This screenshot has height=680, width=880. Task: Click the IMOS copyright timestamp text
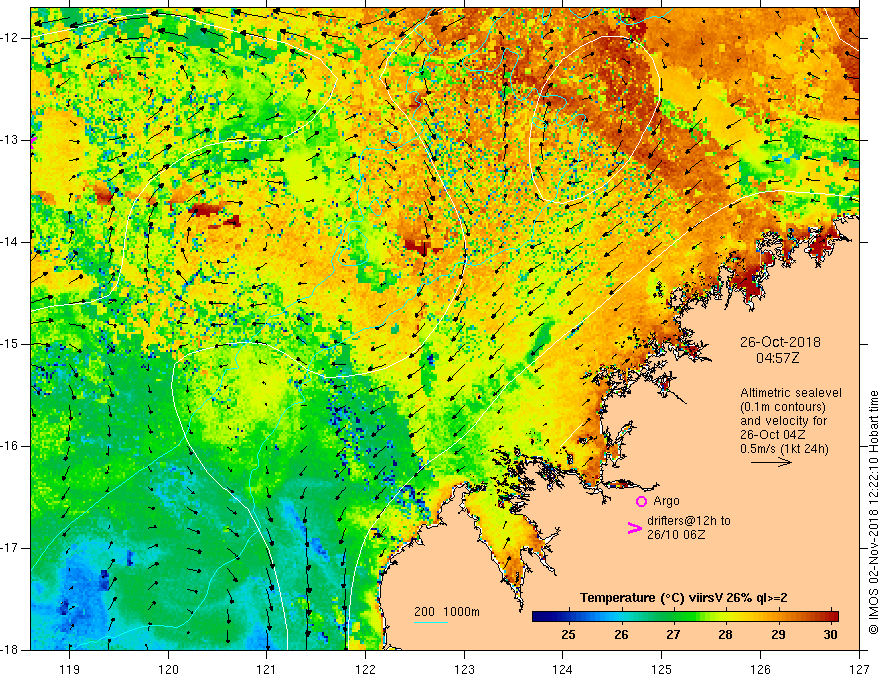point(873,512)
